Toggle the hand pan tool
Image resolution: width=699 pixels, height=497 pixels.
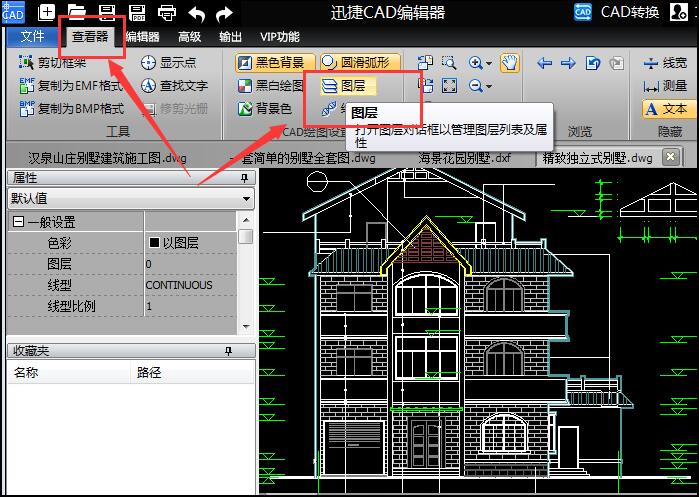(x=510, y=63)
